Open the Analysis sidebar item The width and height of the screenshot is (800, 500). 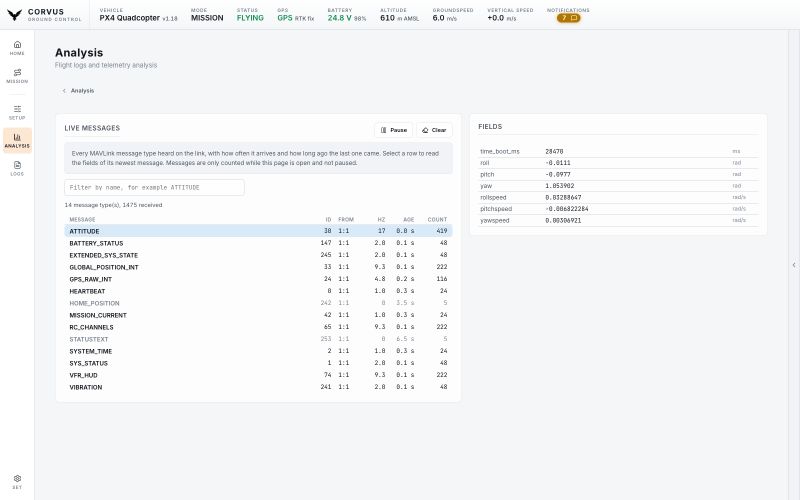[17, 140]
